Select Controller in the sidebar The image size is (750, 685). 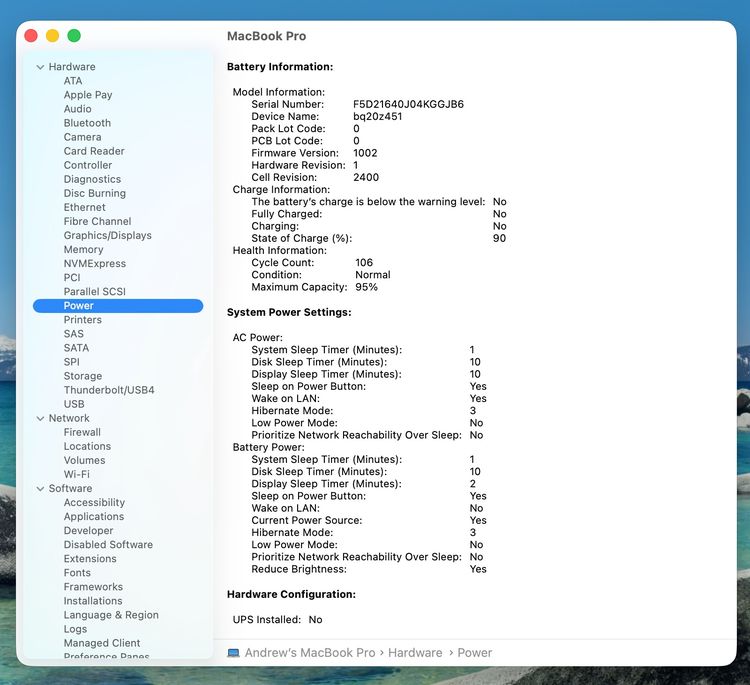(x=88, y=165)
